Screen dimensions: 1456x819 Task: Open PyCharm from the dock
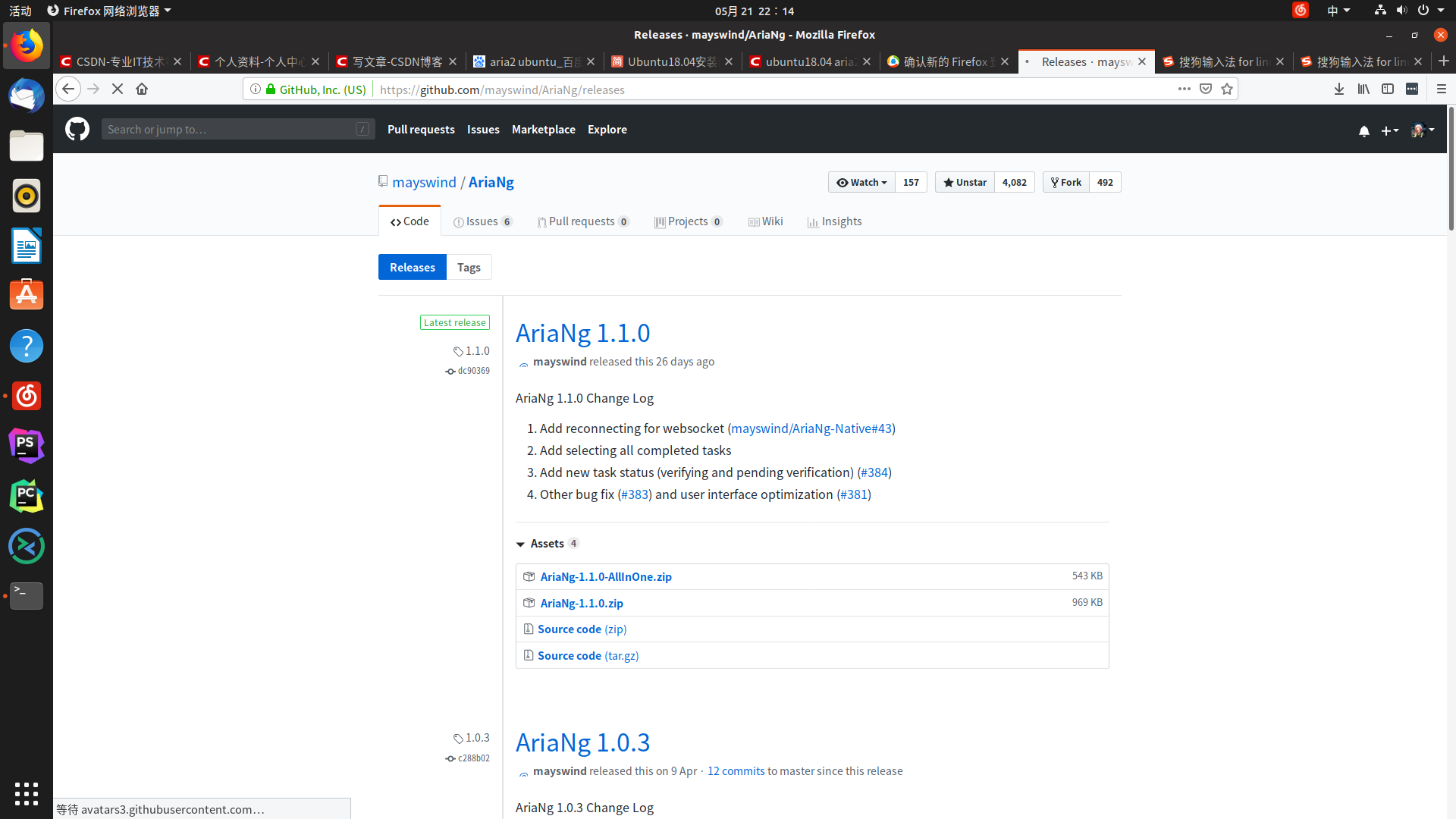pos(26,496)
